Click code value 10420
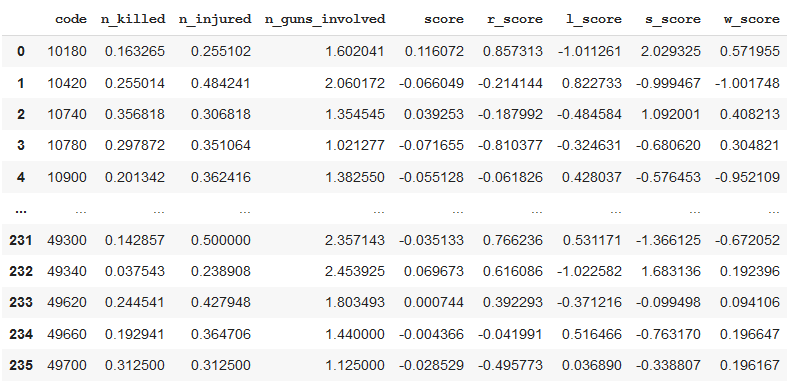This screenshot has height=383, width=794. point(67,83)
